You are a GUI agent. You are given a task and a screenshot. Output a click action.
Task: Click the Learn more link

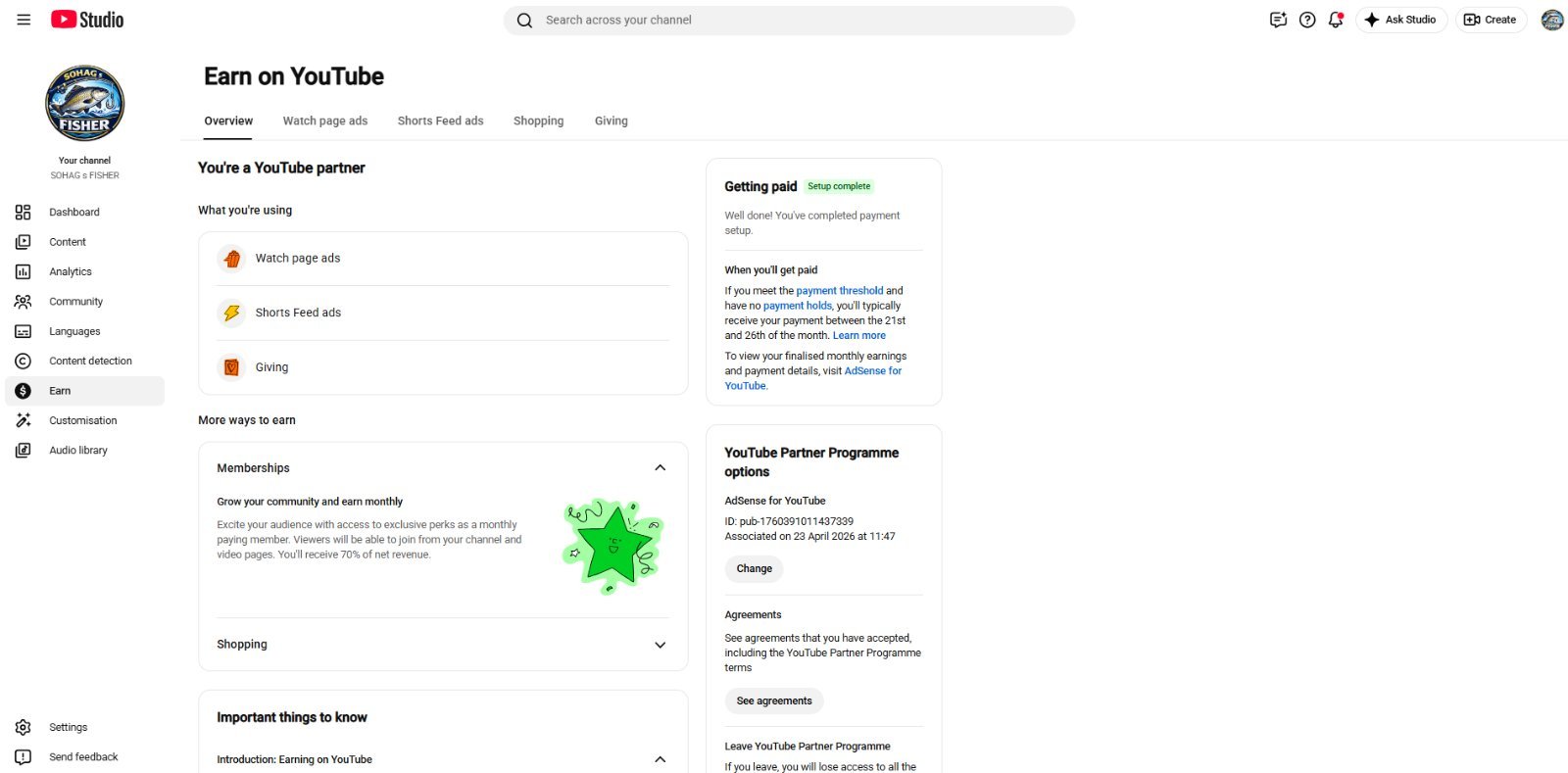859,336
